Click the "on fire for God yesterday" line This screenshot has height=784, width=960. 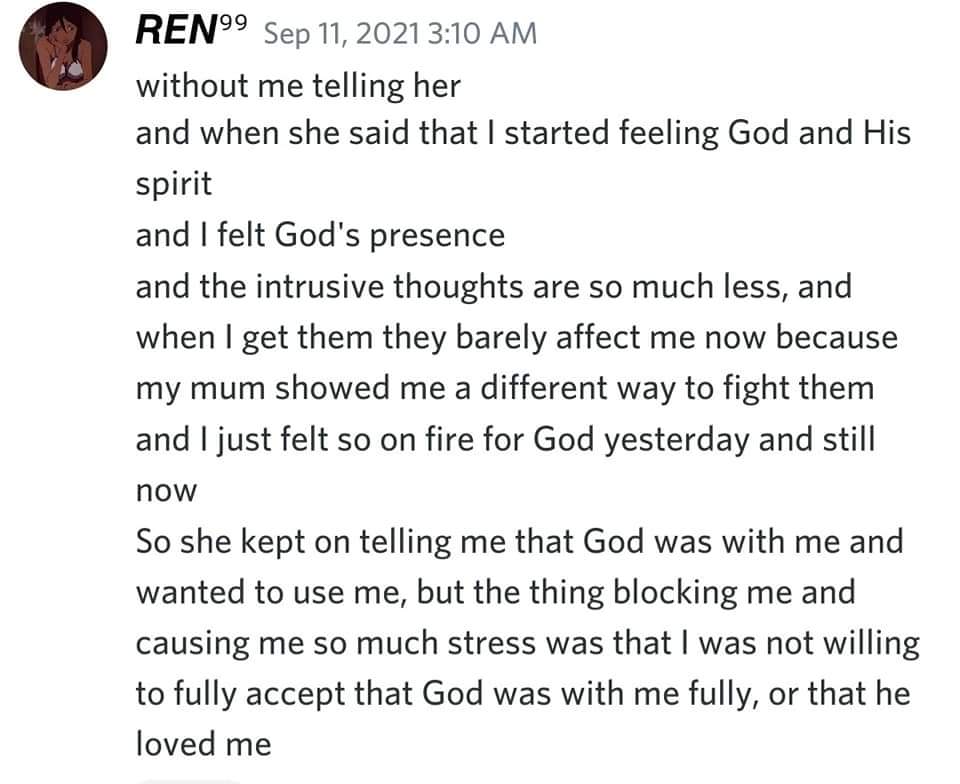click(504, 439)
